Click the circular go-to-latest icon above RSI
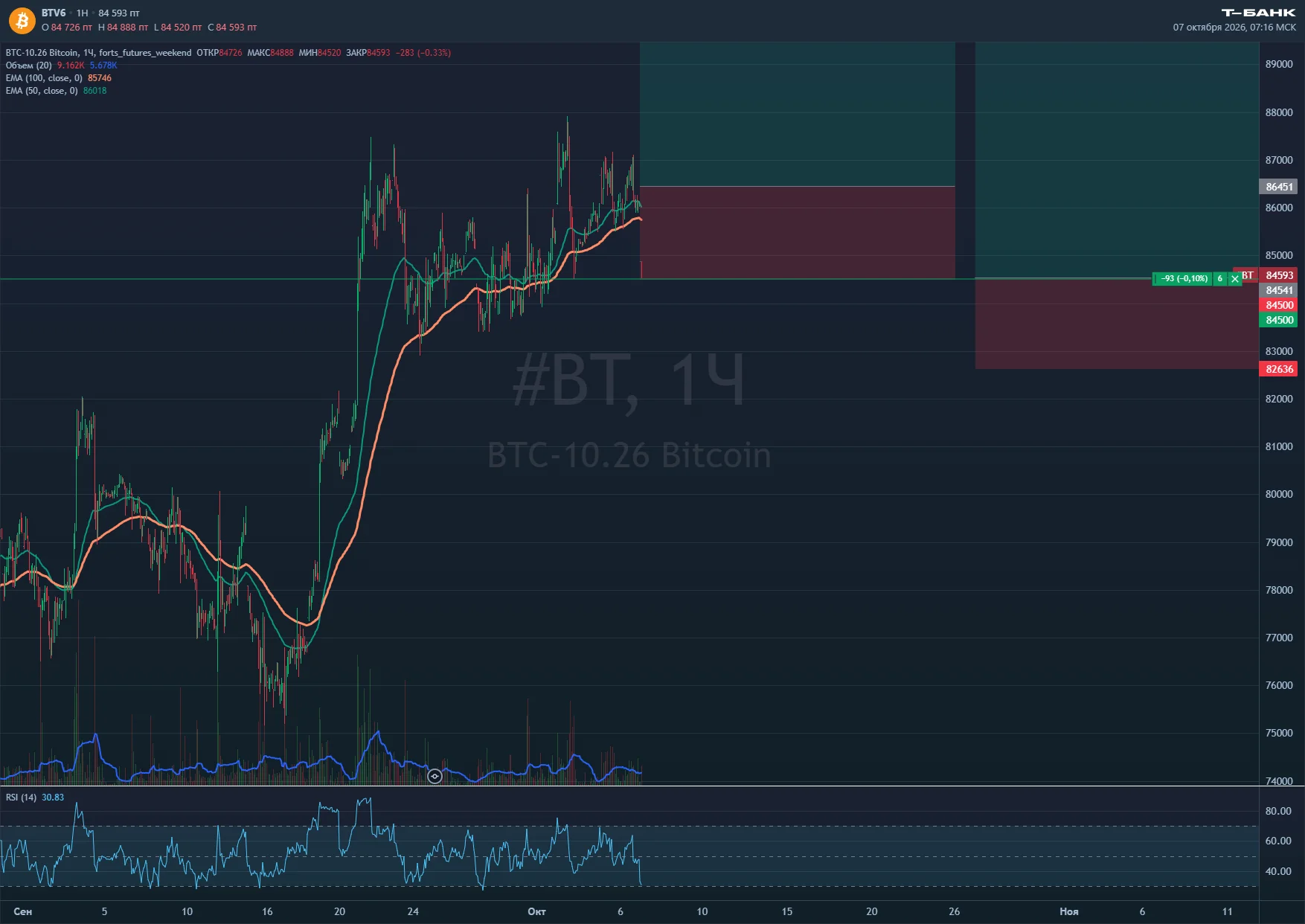 pos(435,777)
